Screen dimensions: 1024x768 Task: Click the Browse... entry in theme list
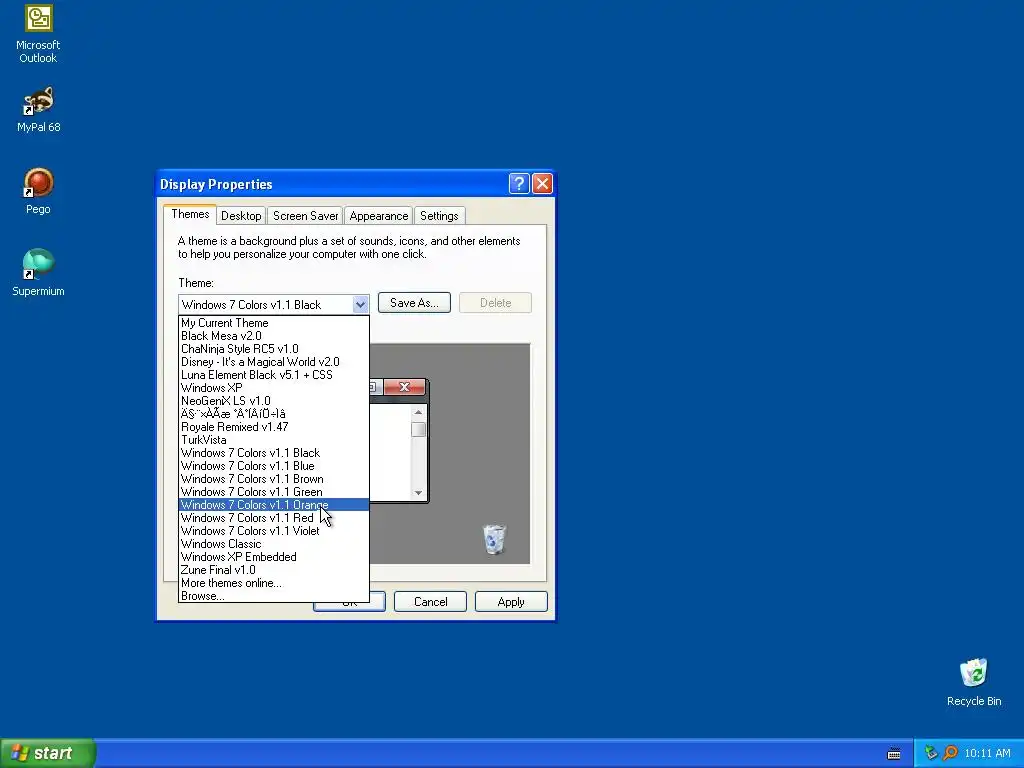(x=274, y=596)
